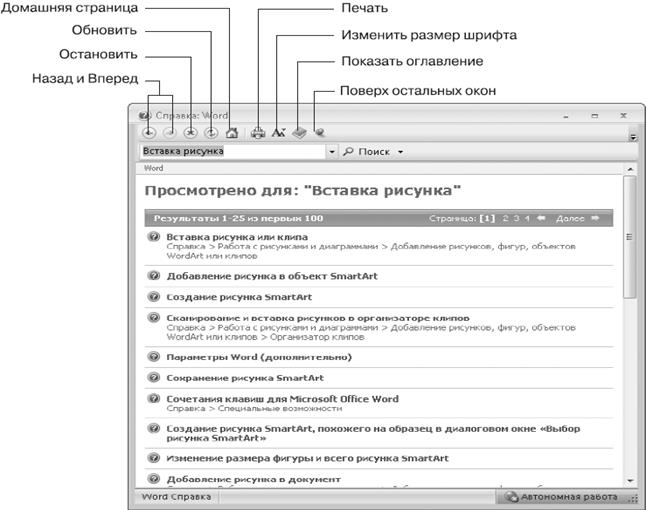The height and width of the screenshot is (510, 646).
Task: Click help icon beside 'Создание рисунка SmartArt'
Action: [x=154, y=297]
